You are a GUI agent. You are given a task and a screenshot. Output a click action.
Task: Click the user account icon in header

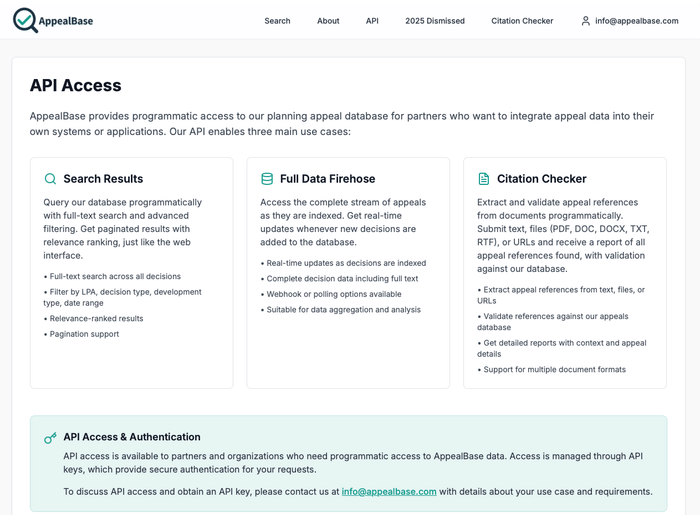click(x=586, y=20)
